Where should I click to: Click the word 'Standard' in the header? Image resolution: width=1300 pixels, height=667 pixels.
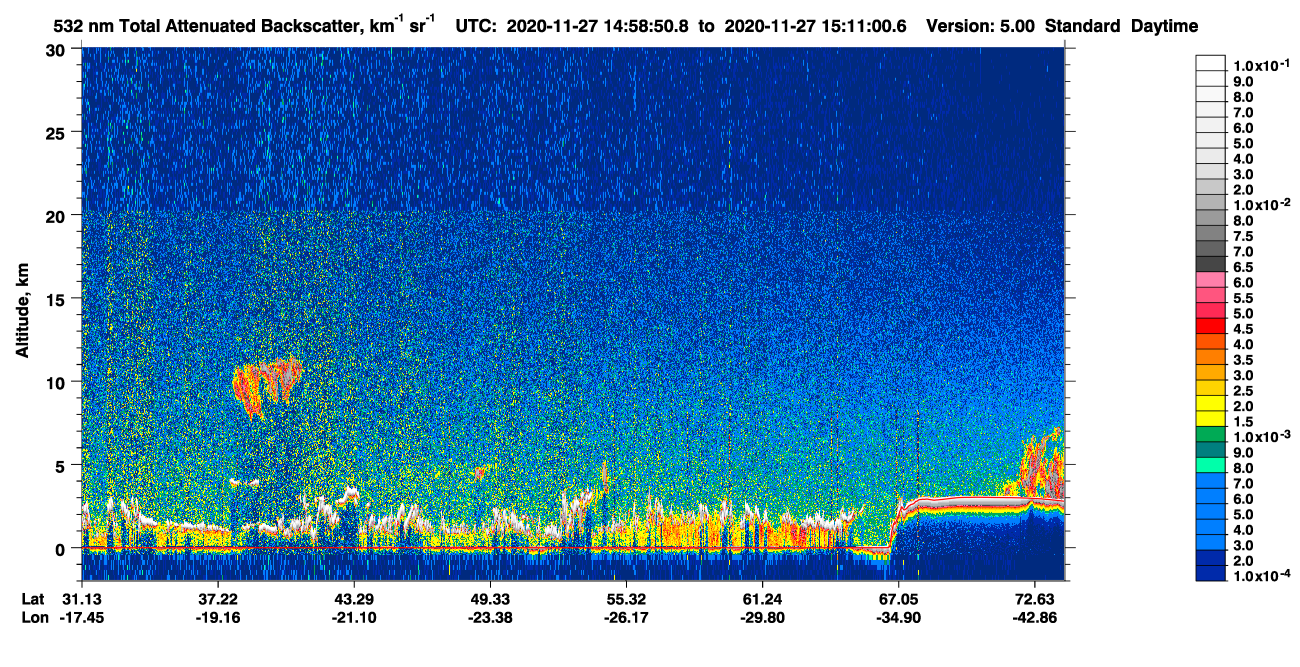click(1083, 27)
